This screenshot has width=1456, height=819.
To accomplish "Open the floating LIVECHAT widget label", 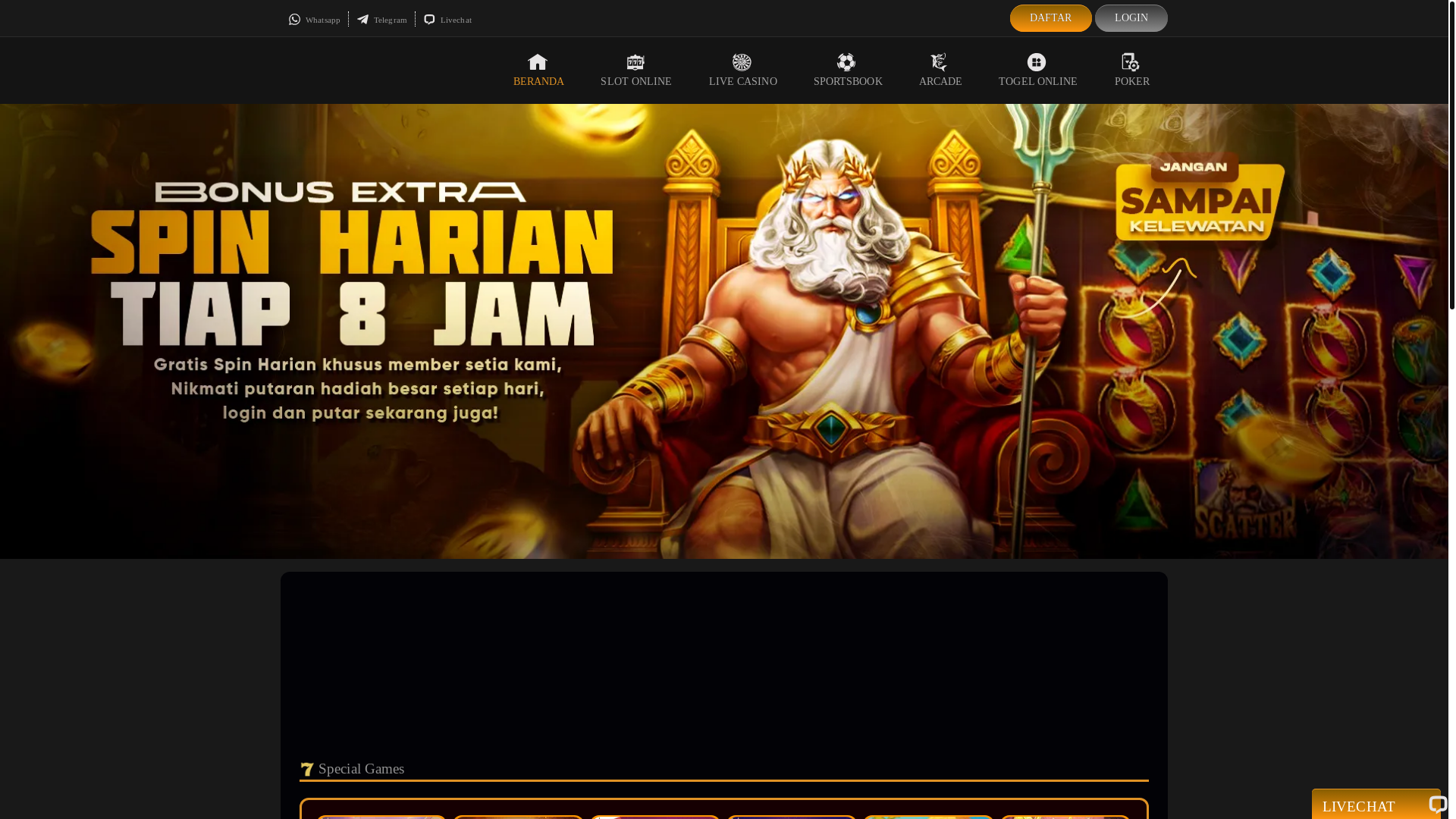I will coord(1359,806).
